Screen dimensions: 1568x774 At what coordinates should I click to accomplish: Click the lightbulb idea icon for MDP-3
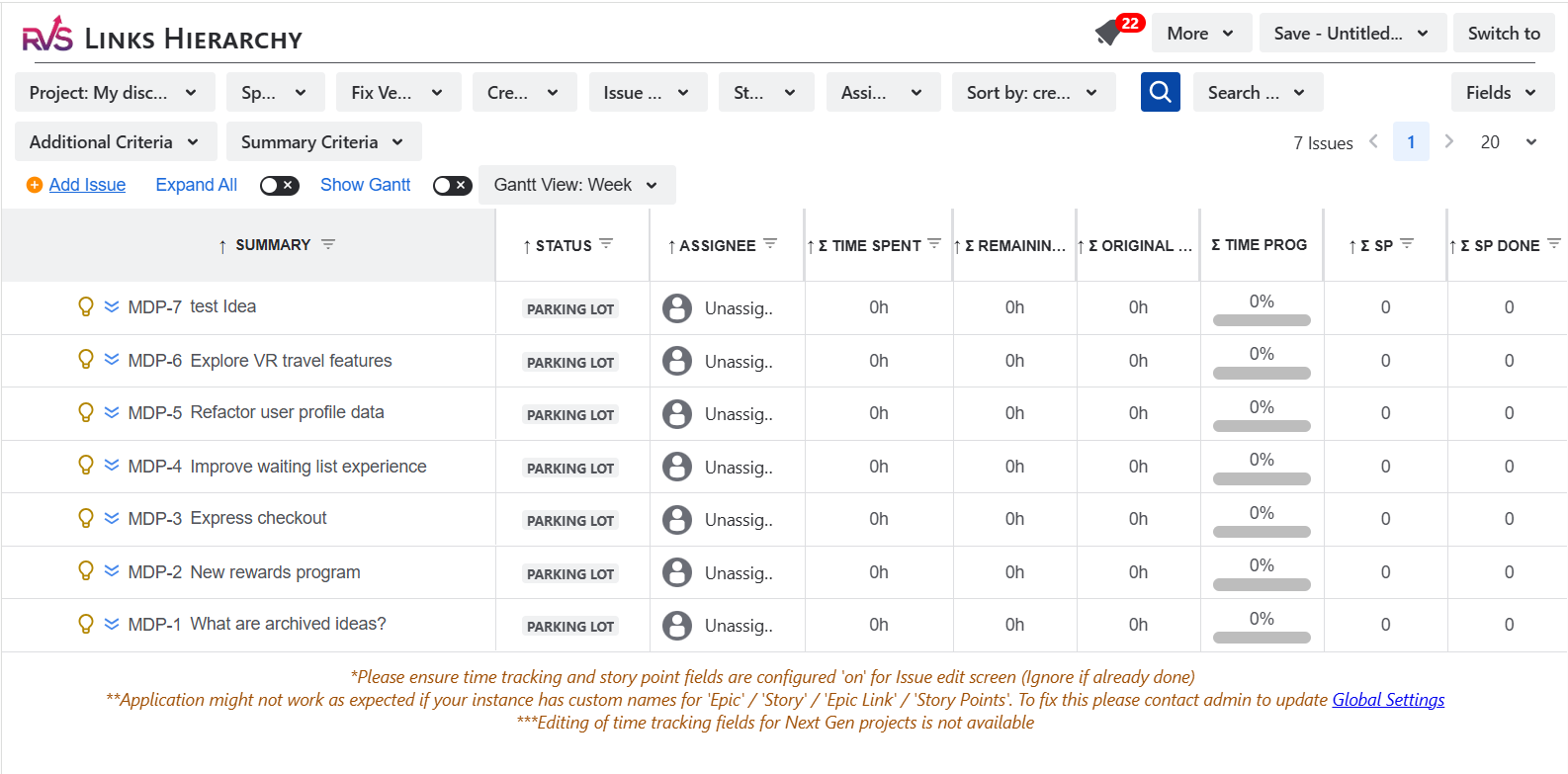[86, 518]
